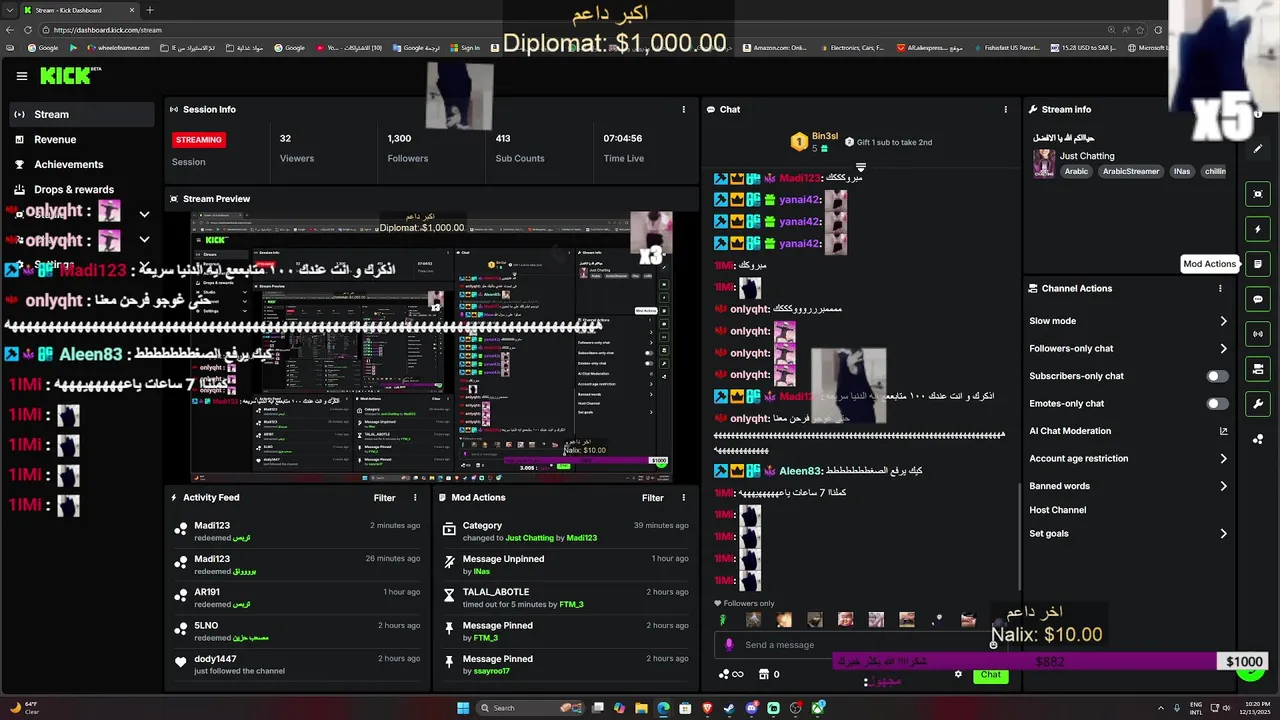Image resolution: width=1280 pixels, height=720 pixels.
Task: Click microphone icon in chat input
Action: click(729, 645)
